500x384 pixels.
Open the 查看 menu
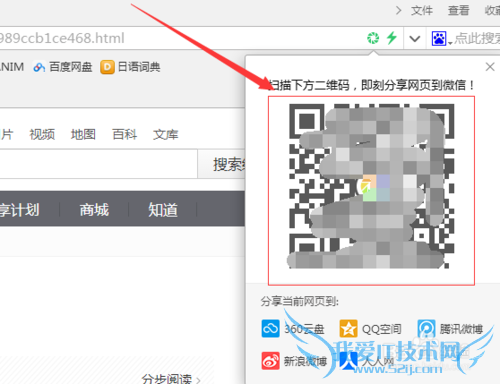[x=458, y=10]
